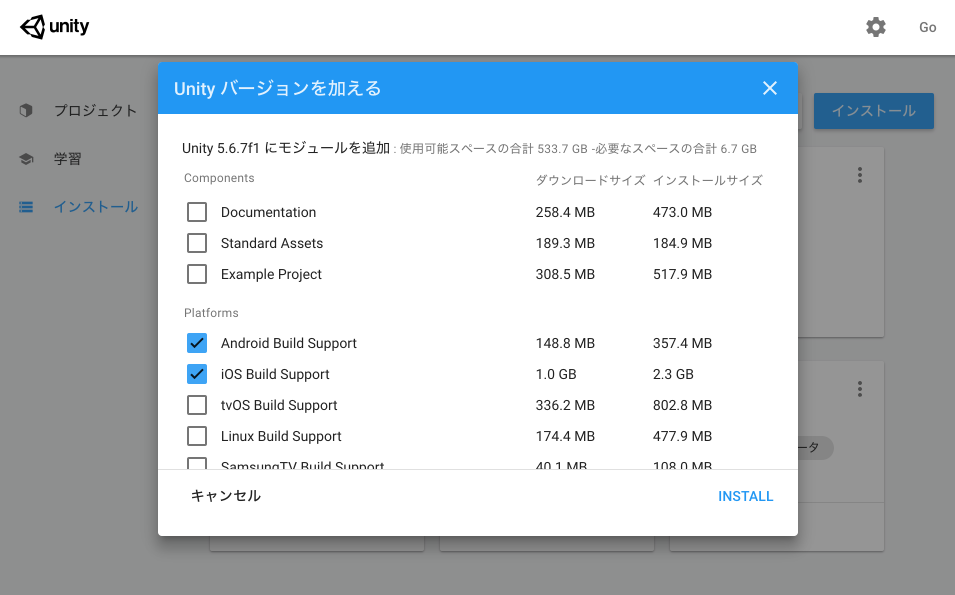Click キャンセル to dismiss dialog
The height and width of the screenshot is (595, 955).
tap(226, 496)
